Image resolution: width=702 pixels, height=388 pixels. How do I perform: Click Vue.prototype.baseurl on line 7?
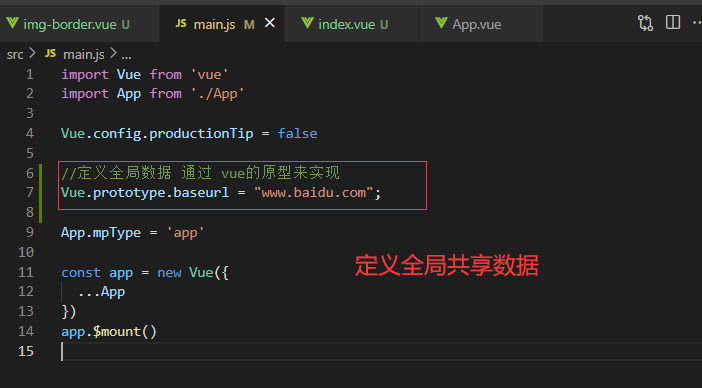145,193
